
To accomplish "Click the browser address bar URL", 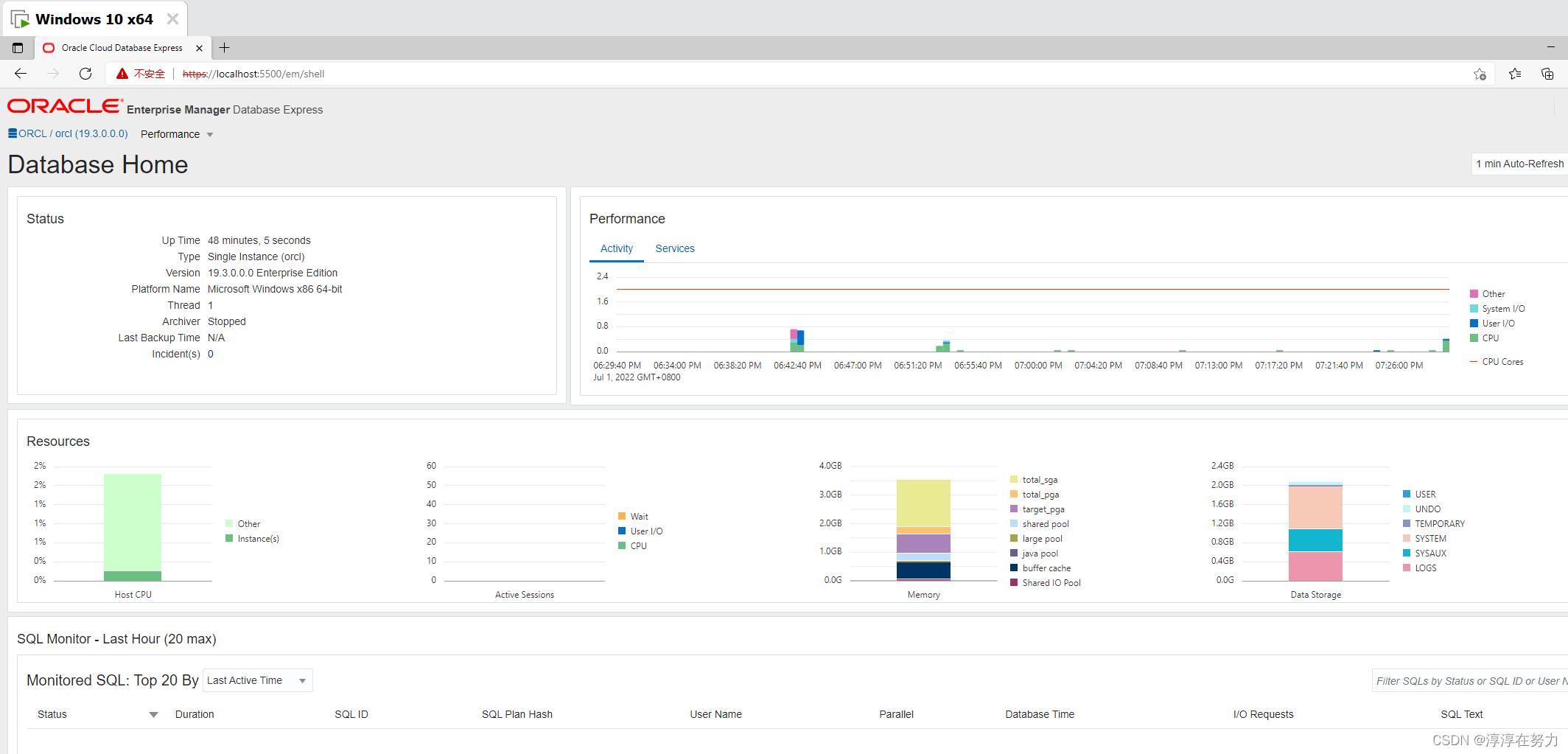I will click(253, 74).
